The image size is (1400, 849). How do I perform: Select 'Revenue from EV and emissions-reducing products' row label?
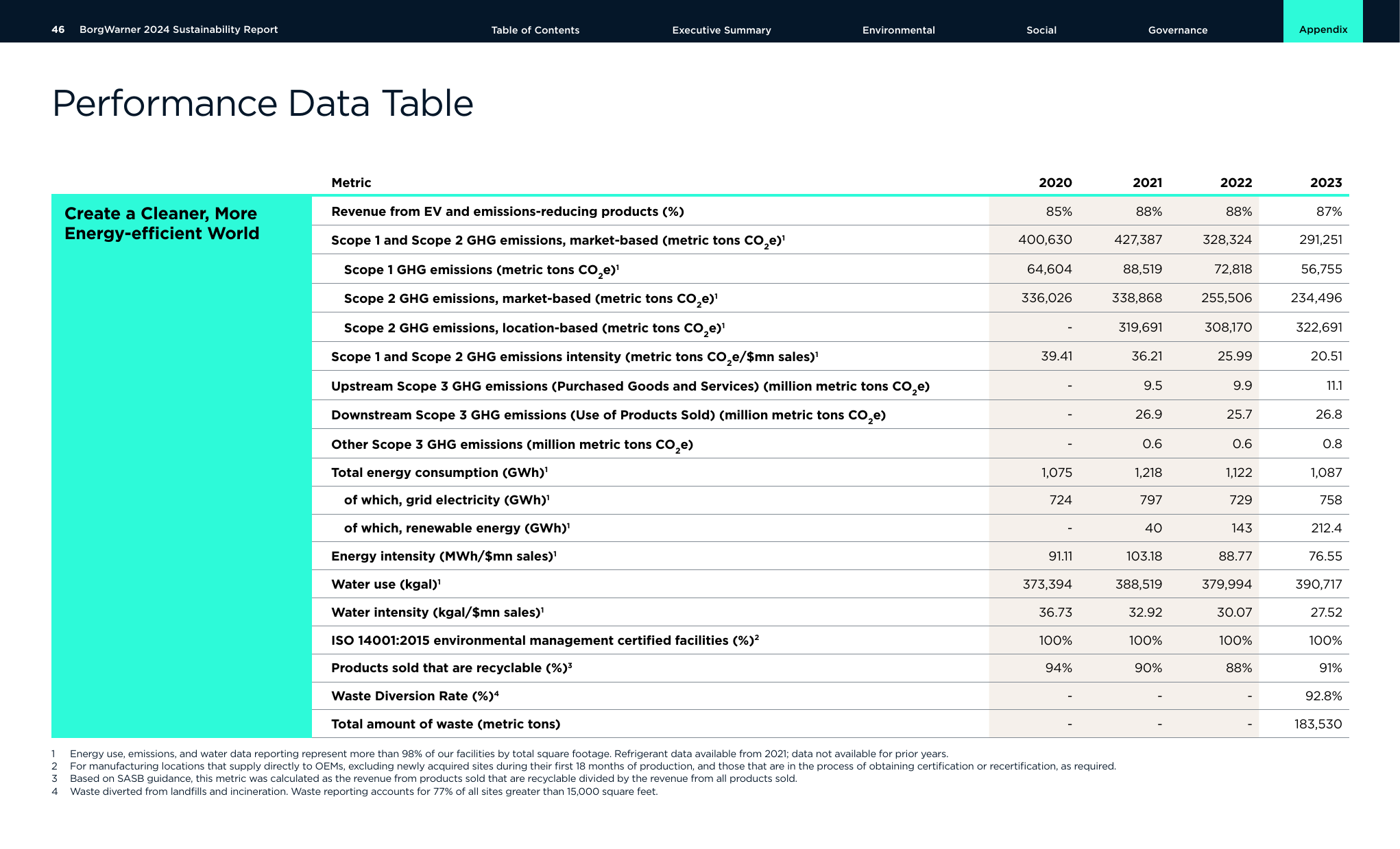507,212
